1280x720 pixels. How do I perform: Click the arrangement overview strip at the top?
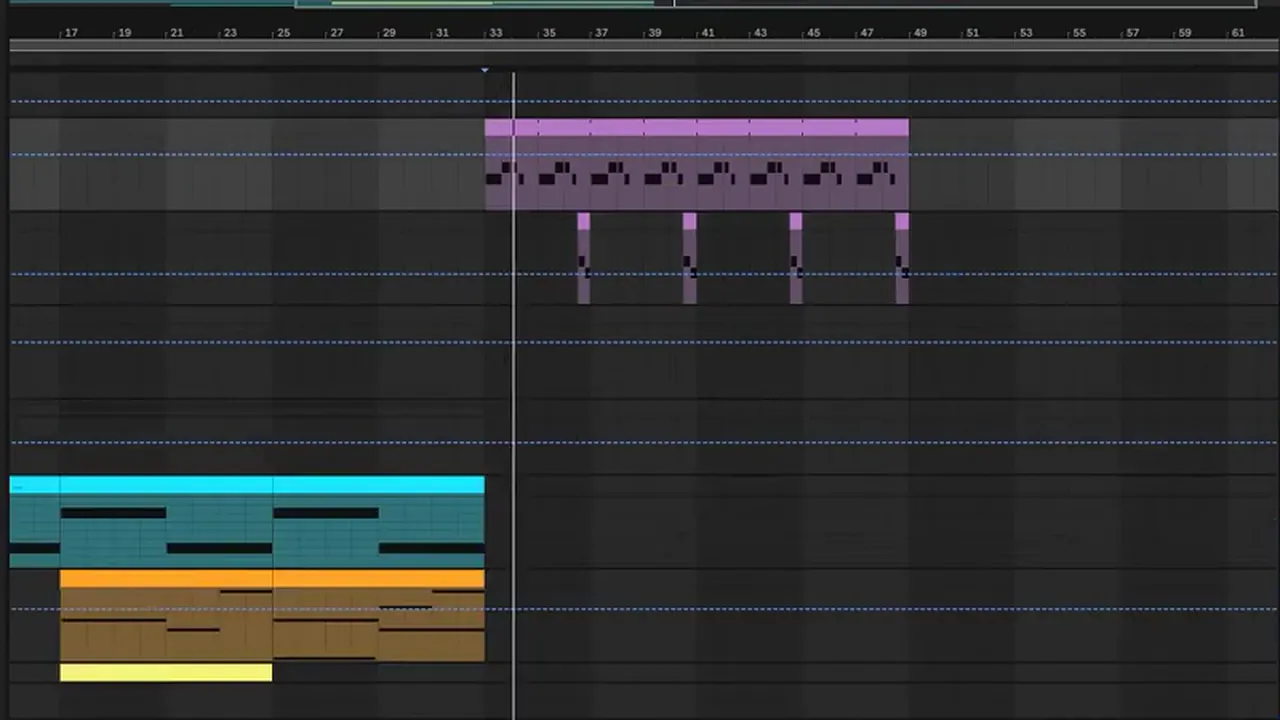click(640, 4)
